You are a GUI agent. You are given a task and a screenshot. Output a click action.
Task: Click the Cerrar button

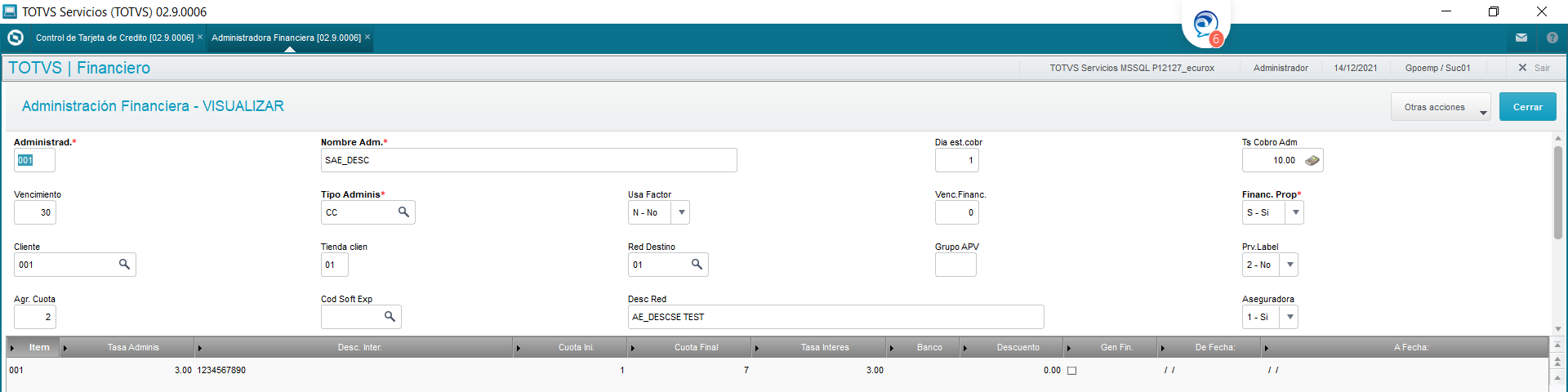[1527, 107]
